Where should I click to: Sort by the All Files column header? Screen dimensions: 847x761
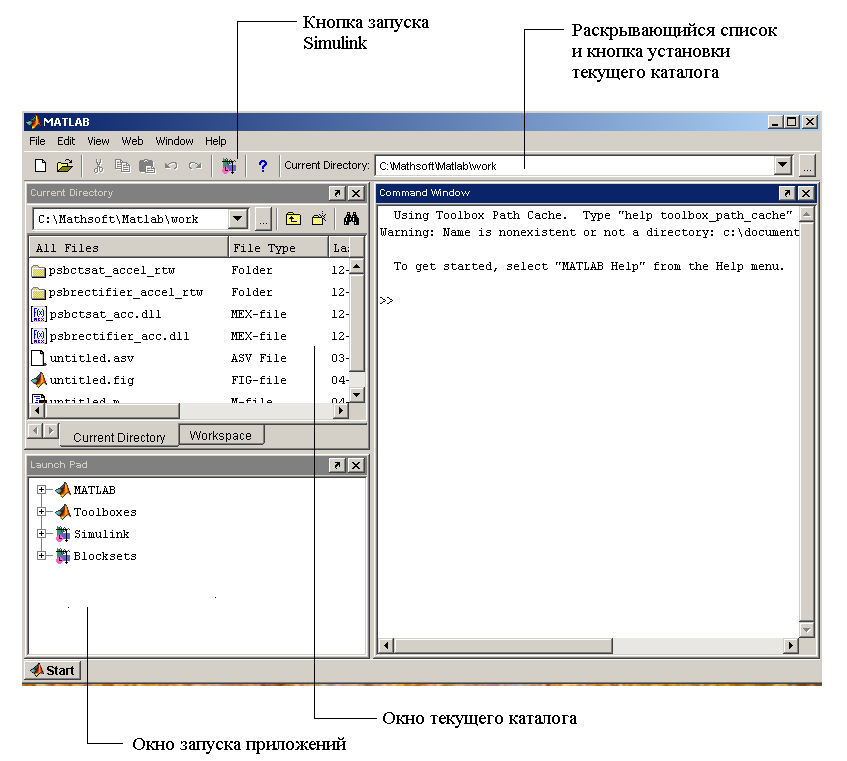pos(129,248)
